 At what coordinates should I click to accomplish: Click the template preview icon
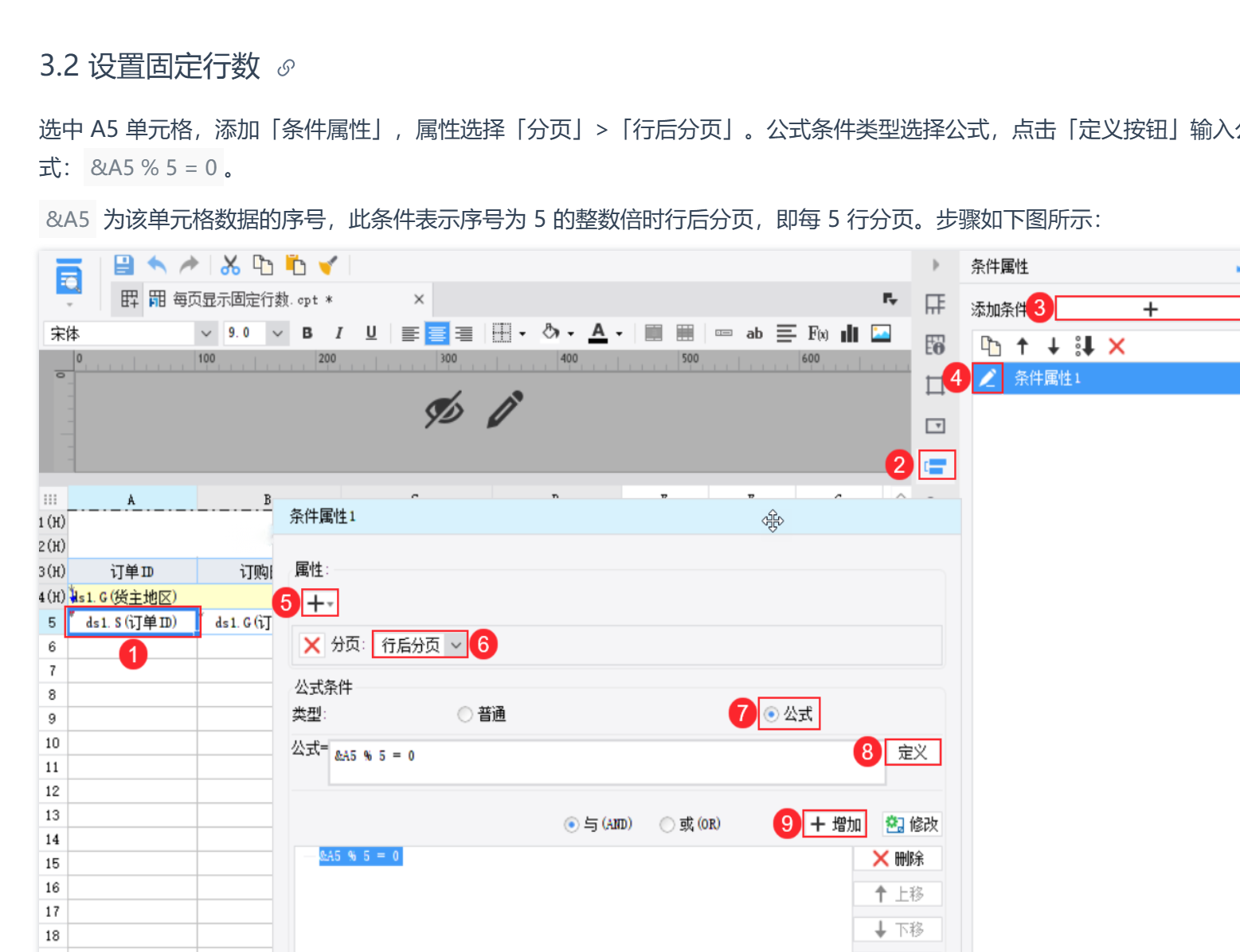[69, 275]
